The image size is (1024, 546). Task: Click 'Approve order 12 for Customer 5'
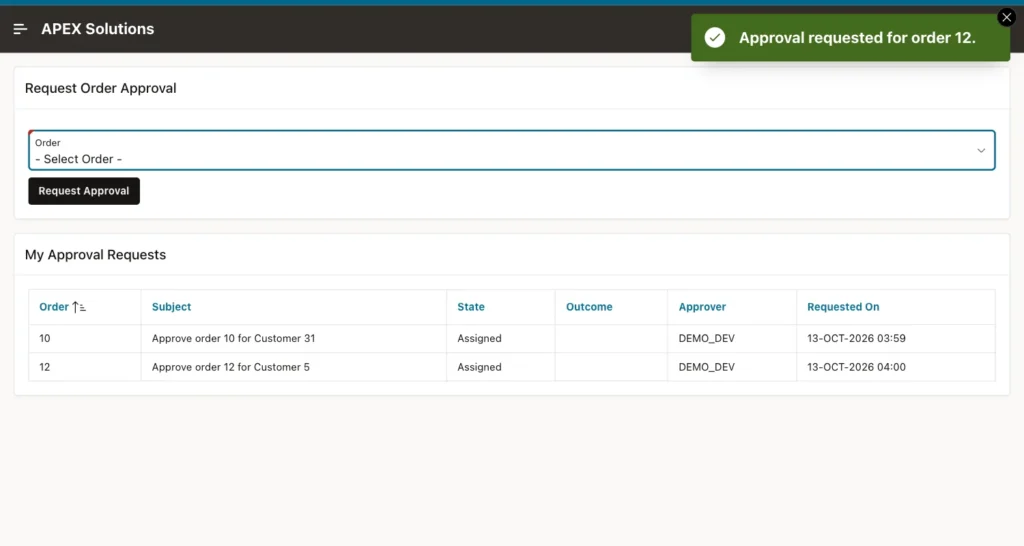(231, 367)
